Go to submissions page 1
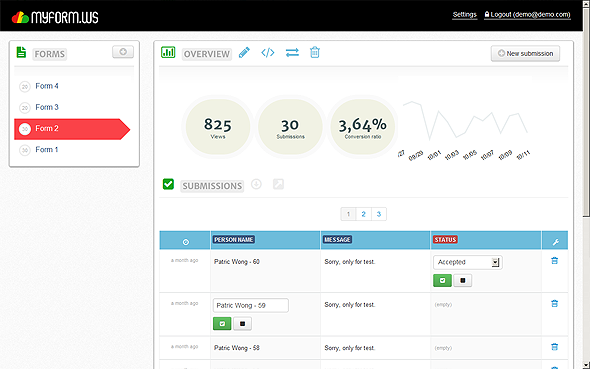The height and width of the screenshot is (369, 590). pos(348,214)
